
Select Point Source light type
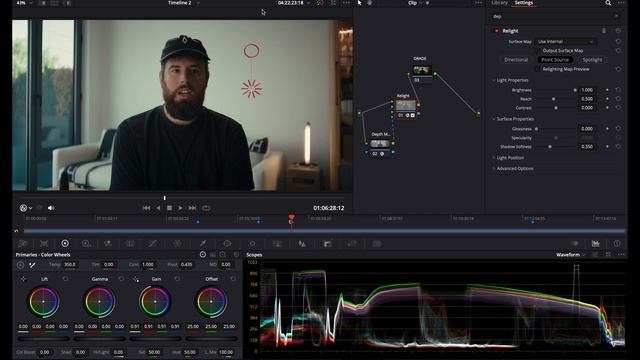tap(555, 60)
